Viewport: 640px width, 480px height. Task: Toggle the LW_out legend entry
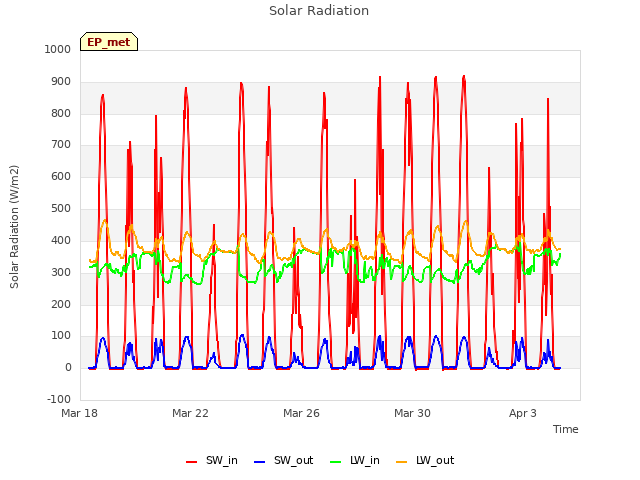(x=425, y=460)
